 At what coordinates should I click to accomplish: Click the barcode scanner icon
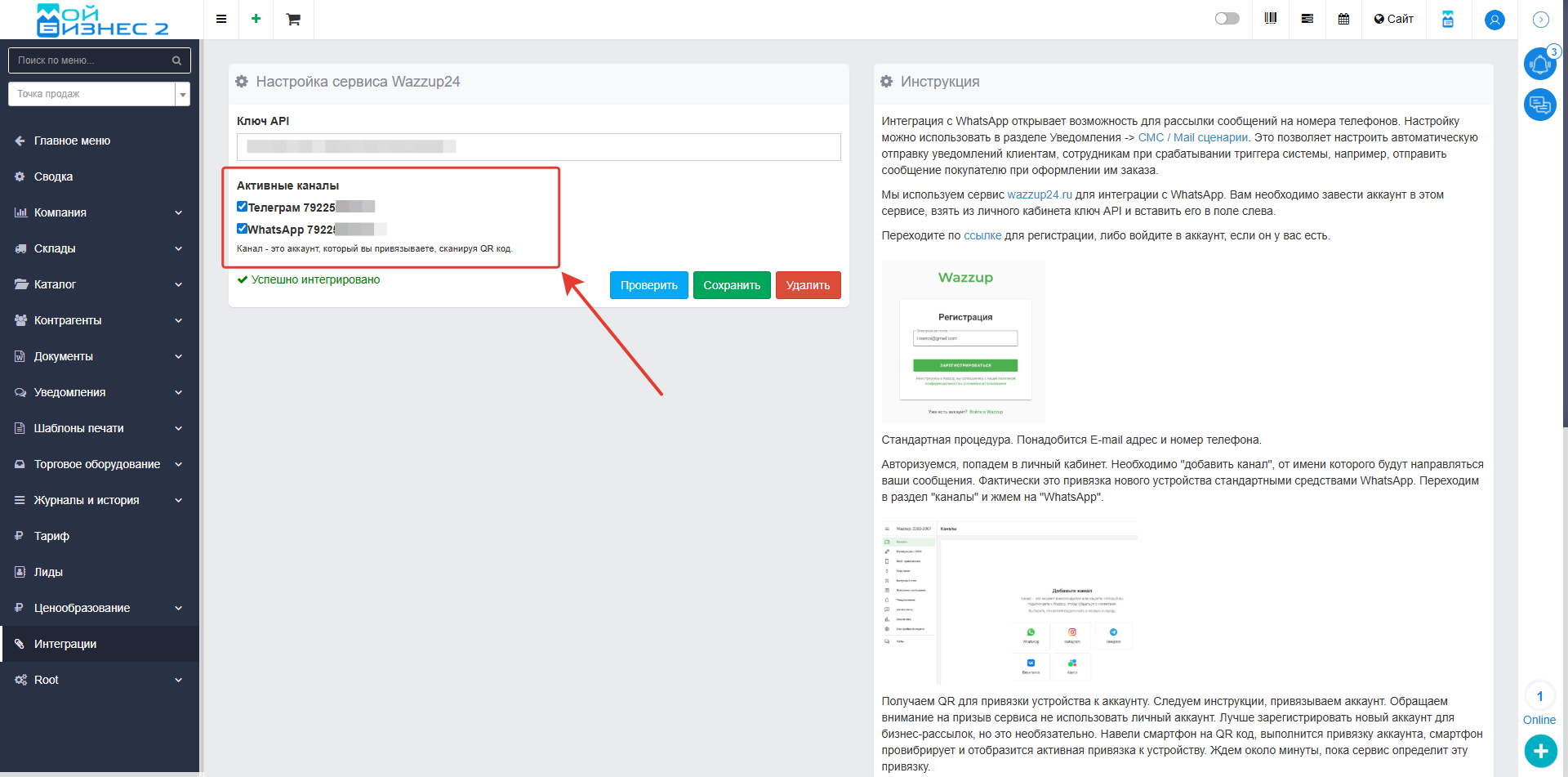(x=1271, y=19)
